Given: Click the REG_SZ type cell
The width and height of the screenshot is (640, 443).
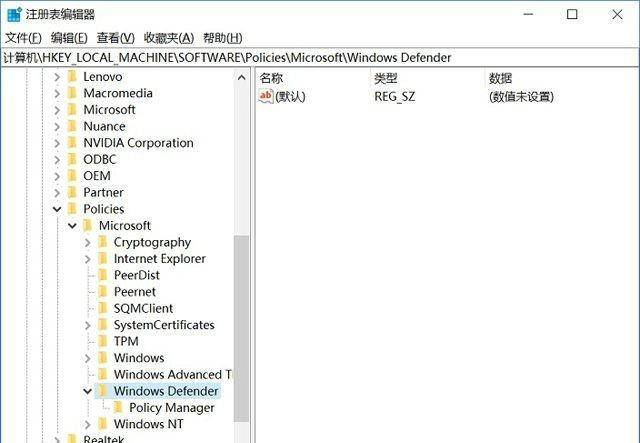Looking at the screenshot, I should point(395,97).
